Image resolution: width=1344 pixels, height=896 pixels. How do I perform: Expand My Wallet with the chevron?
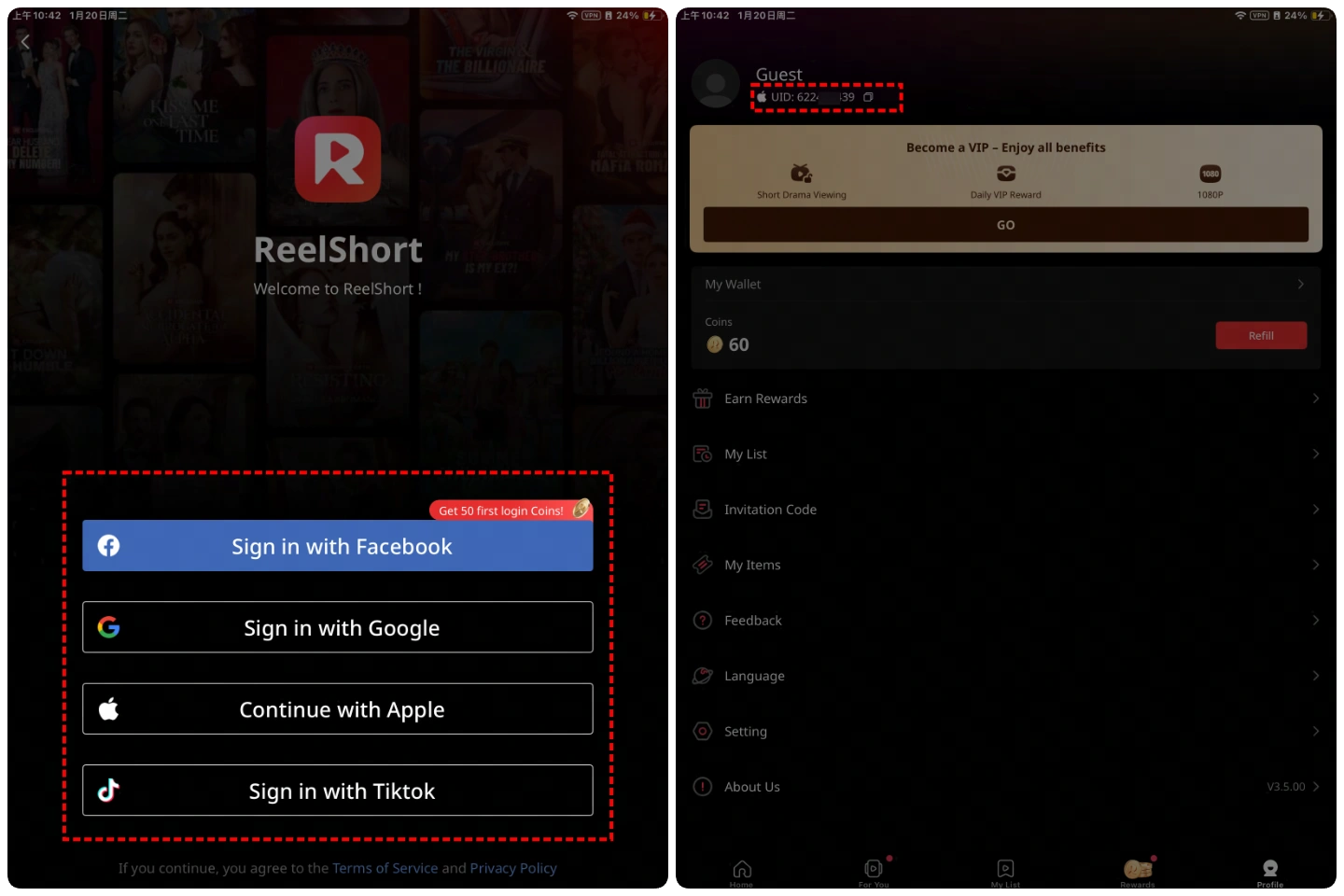1300,285
